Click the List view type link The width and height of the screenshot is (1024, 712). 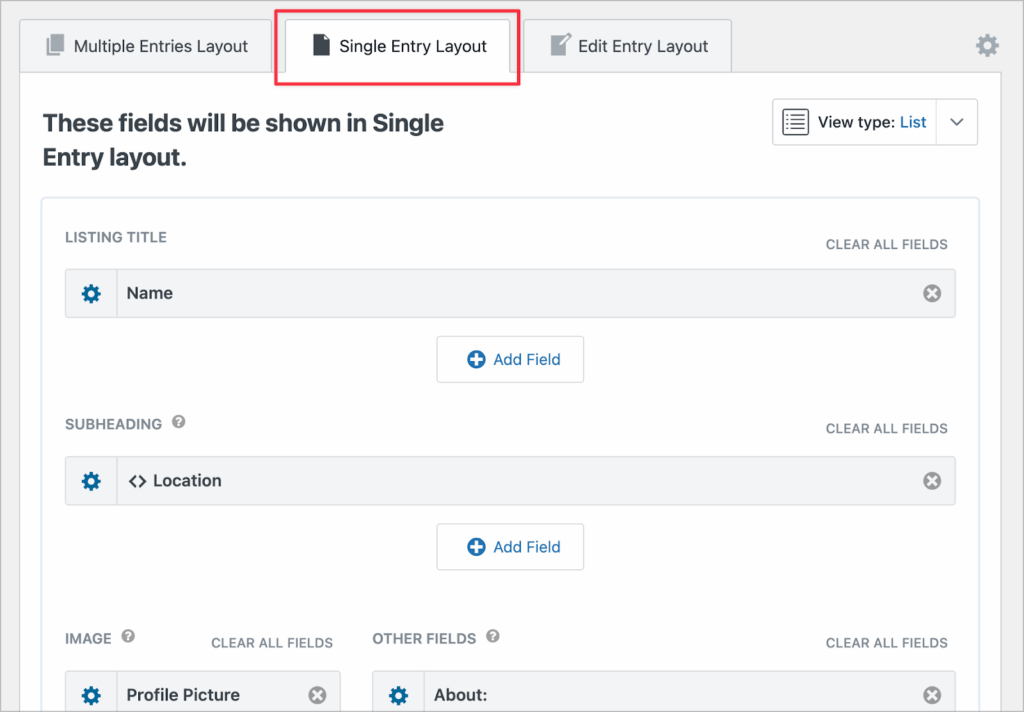pyautogui.click(x=913, y=122)
